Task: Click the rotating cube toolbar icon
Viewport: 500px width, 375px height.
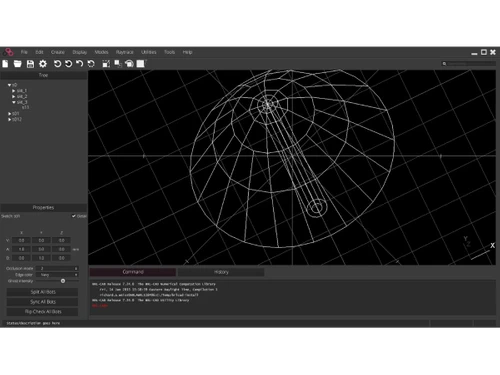Action: coord(129,64)
